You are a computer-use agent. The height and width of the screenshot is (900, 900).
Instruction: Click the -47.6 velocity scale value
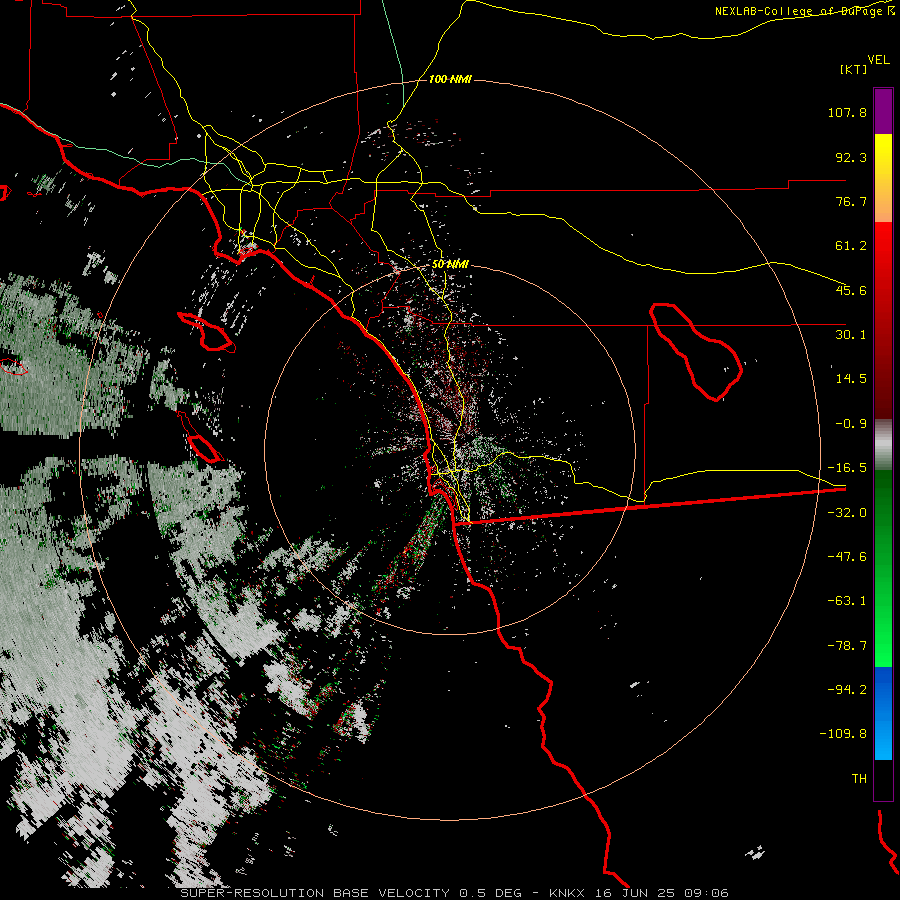847,557
